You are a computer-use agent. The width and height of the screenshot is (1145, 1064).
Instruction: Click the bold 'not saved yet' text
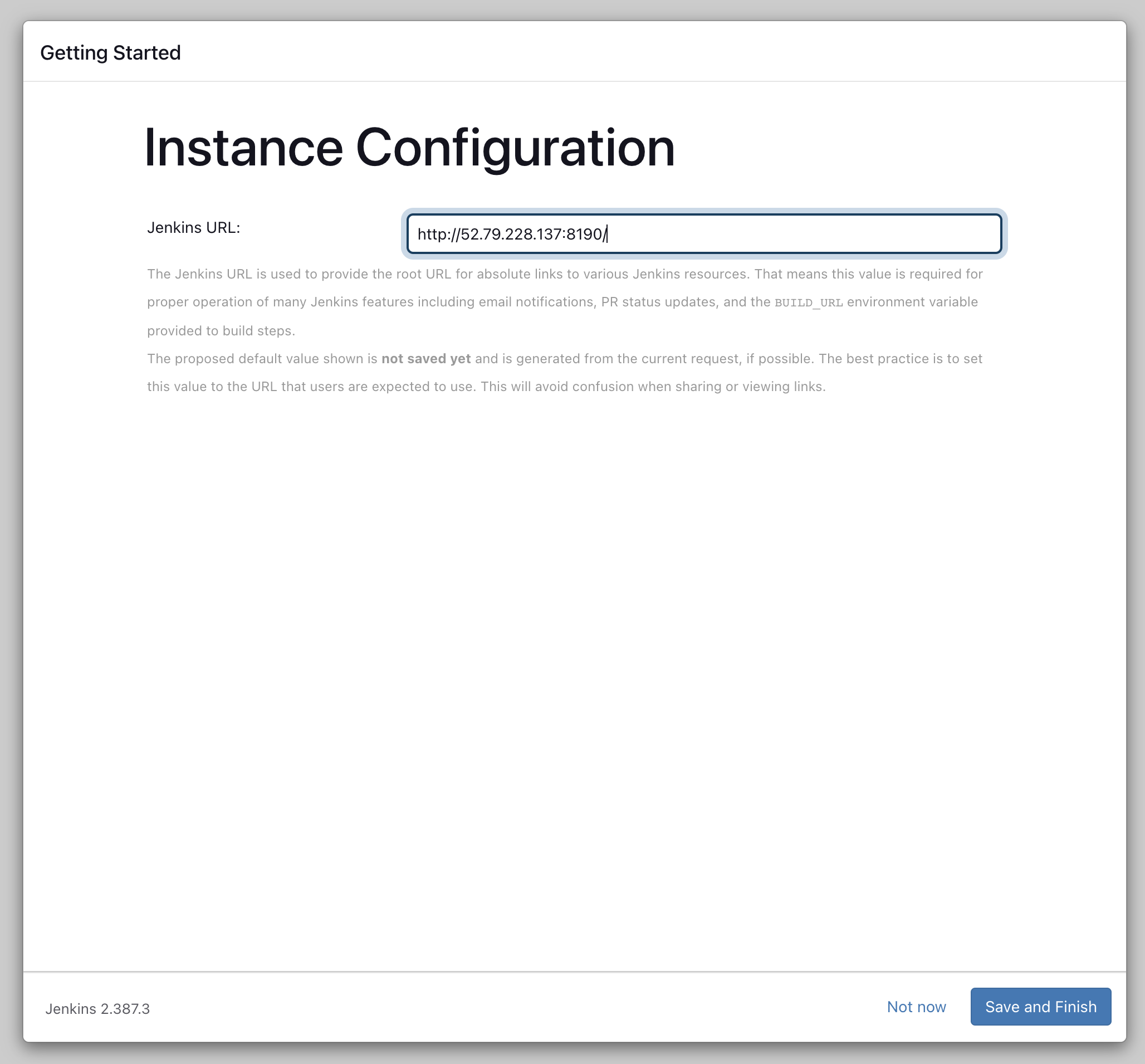pos(426,359)
